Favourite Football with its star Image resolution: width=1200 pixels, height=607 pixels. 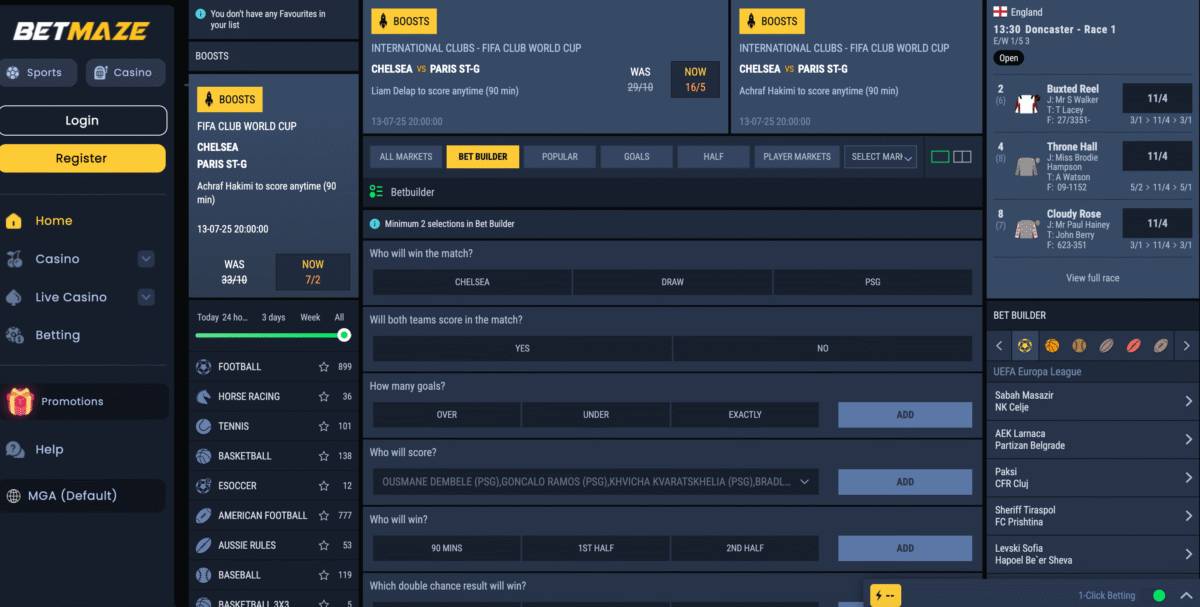point(323,367)
